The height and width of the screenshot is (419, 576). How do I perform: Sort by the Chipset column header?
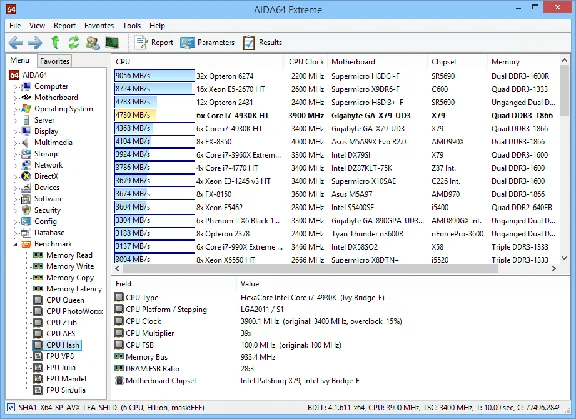click(x=458, y=62)
